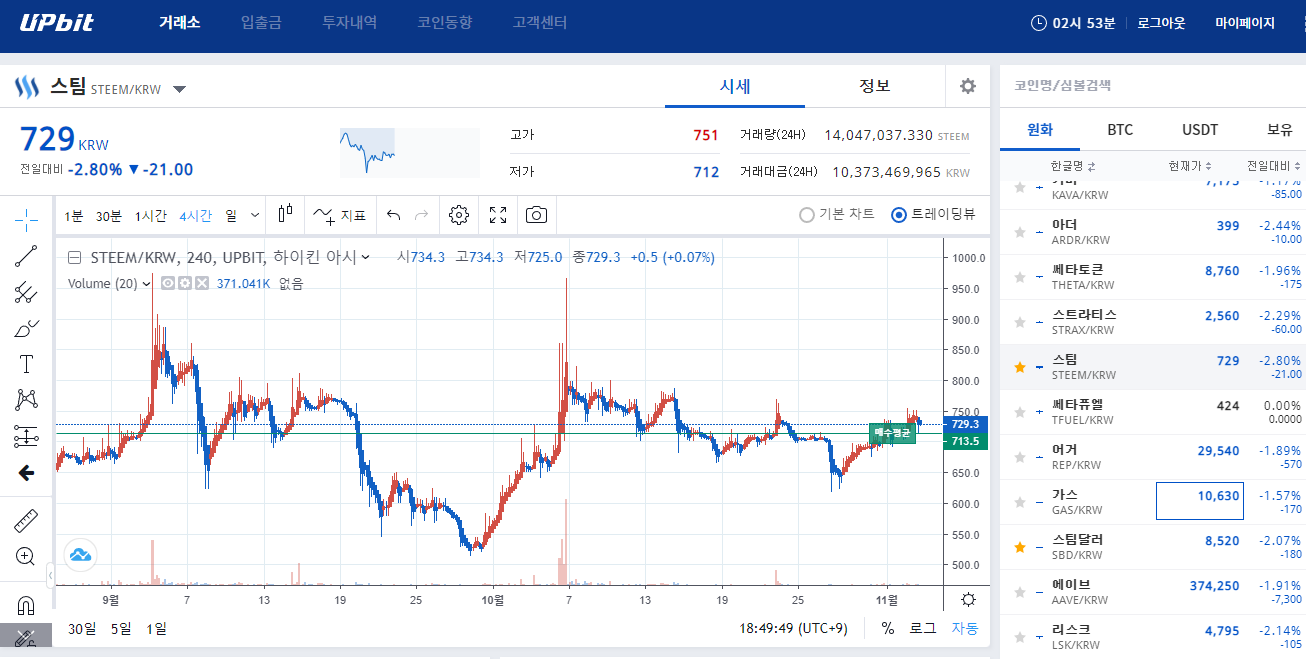
Task: Open the 코인동향 menu
Action: pos(444,22)
